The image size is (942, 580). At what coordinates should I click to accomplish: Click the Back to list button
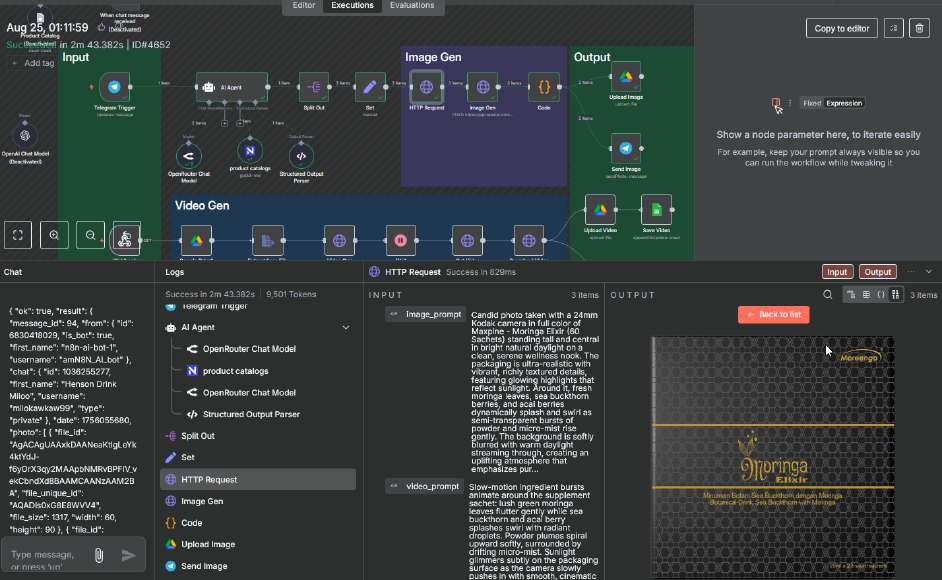tap(773, 314)
